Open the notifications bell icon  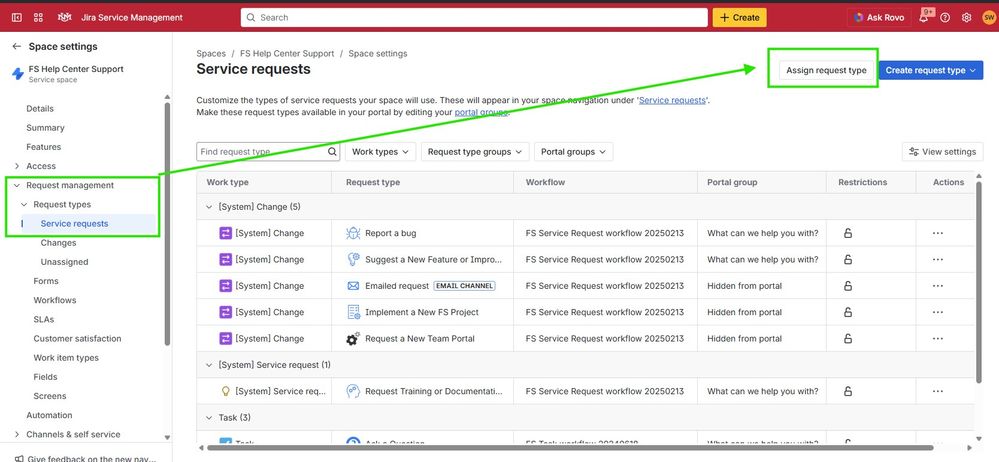(924, 18)
